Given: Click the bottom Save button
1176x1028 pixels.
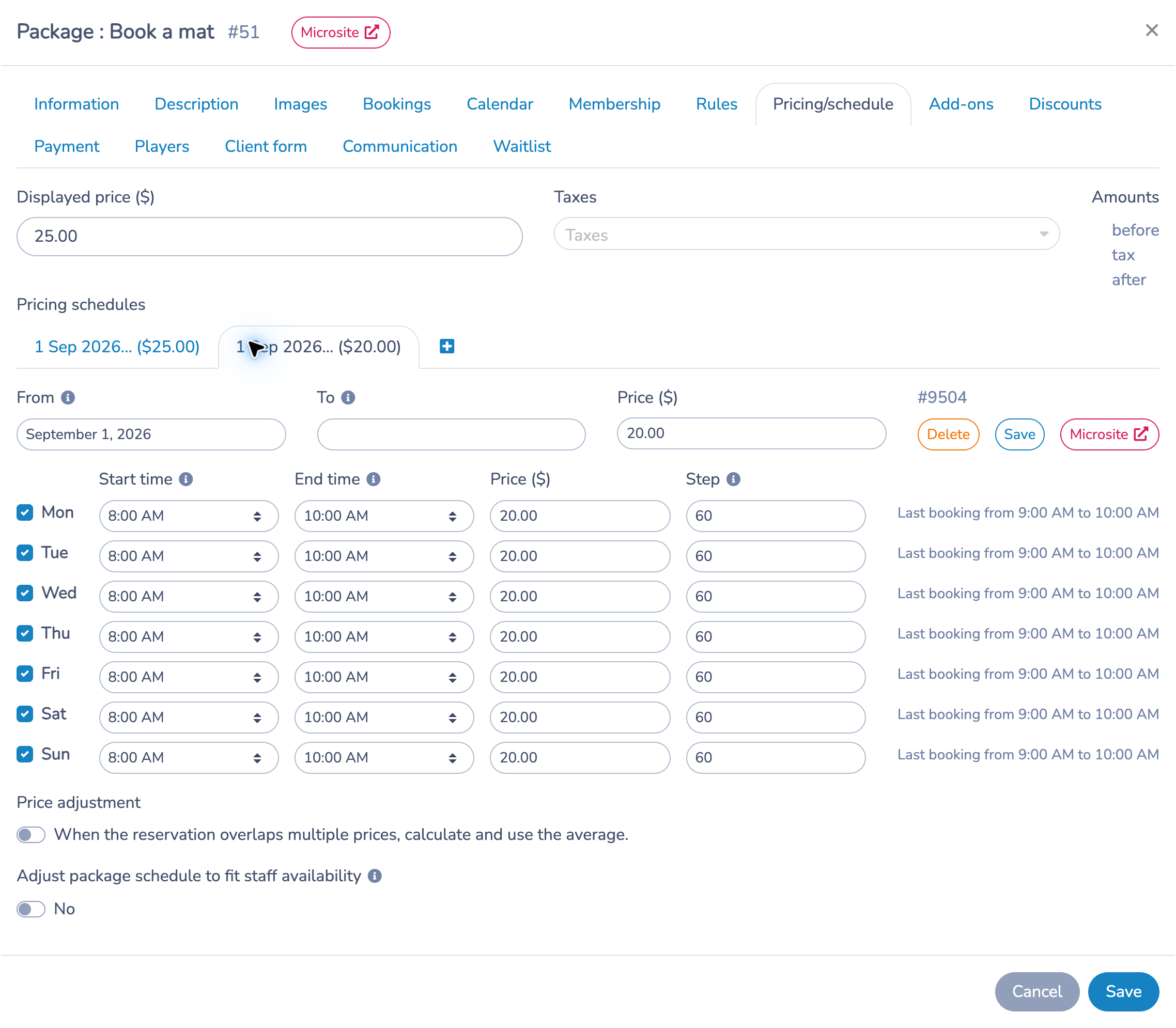Looking at the screenshot, I should pos(1123,991).
